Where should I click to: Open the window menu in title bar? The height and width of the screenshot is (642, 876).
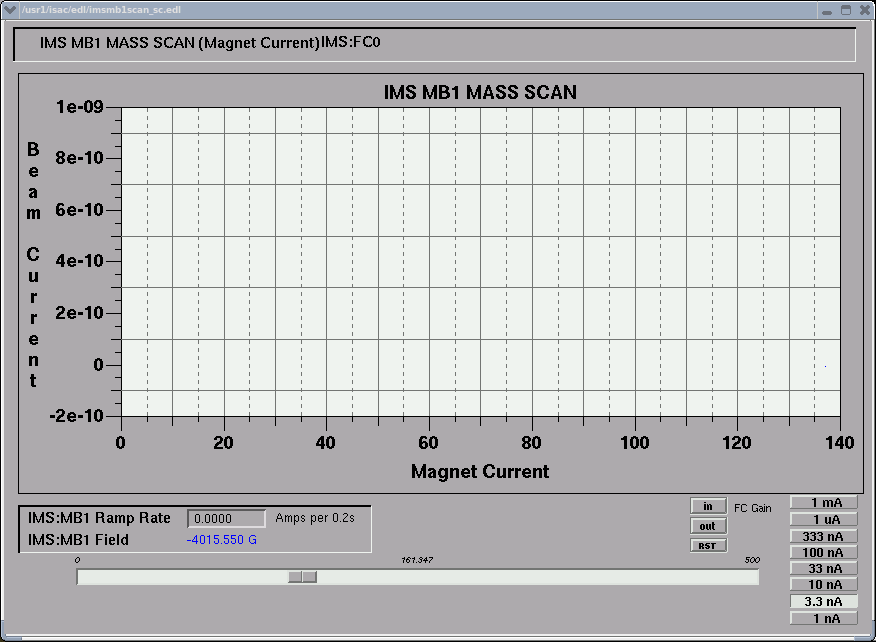coord(11,10)
